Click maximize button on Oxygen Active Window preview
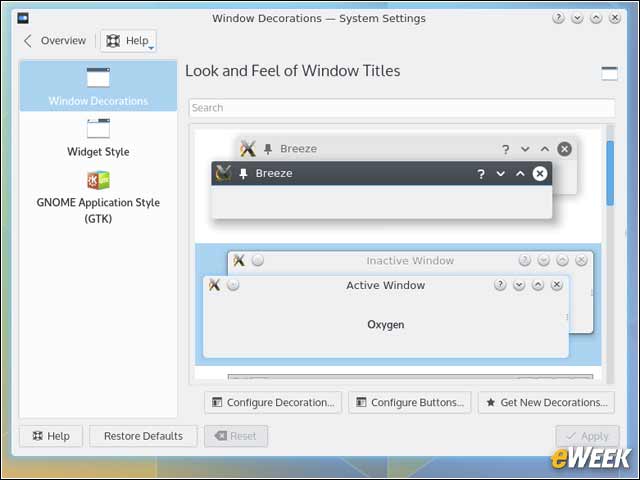The image size is (640, 480). pos(538,285)
